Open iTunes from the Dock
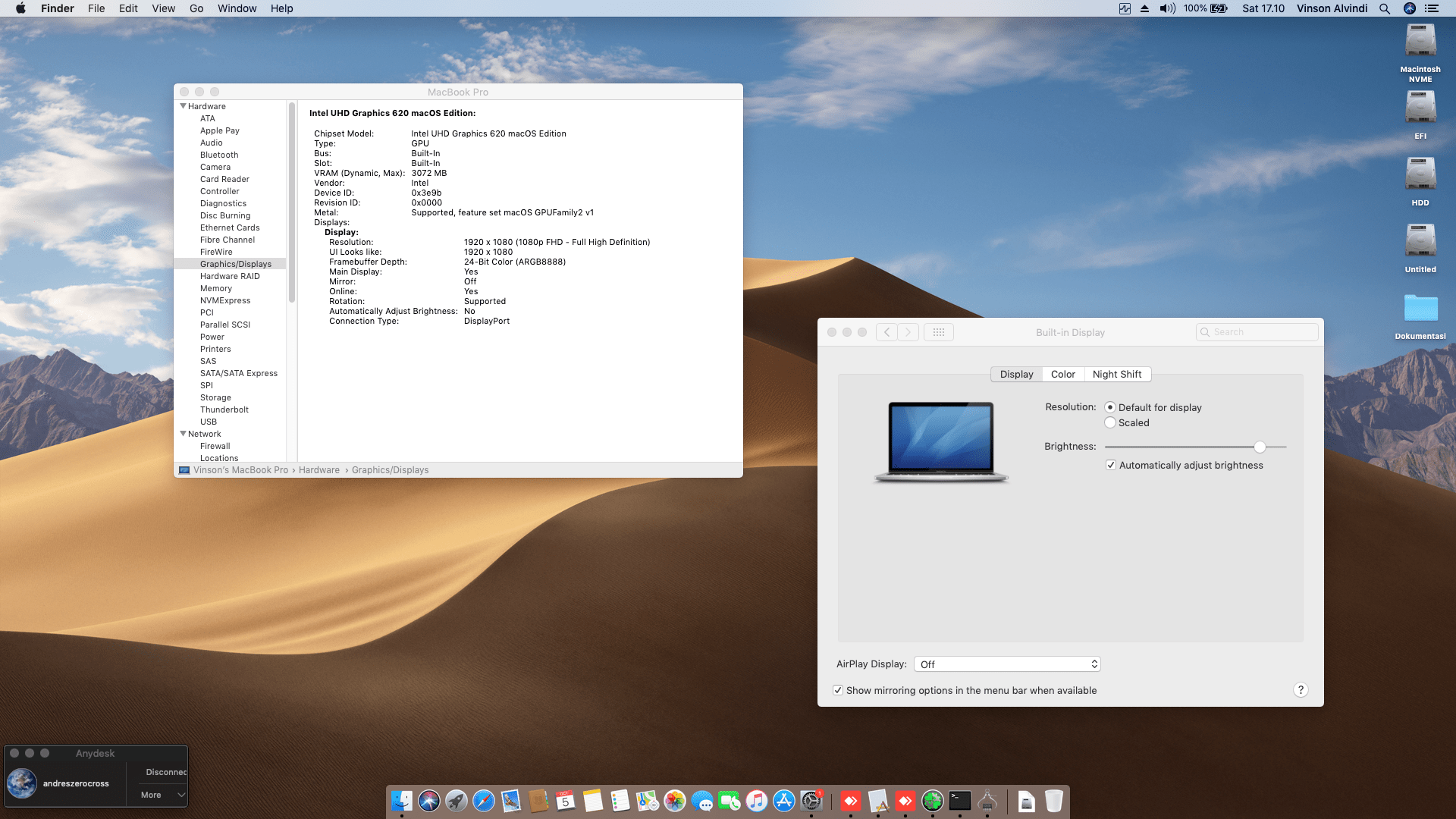1456x819 pixels. pos(758,801)
